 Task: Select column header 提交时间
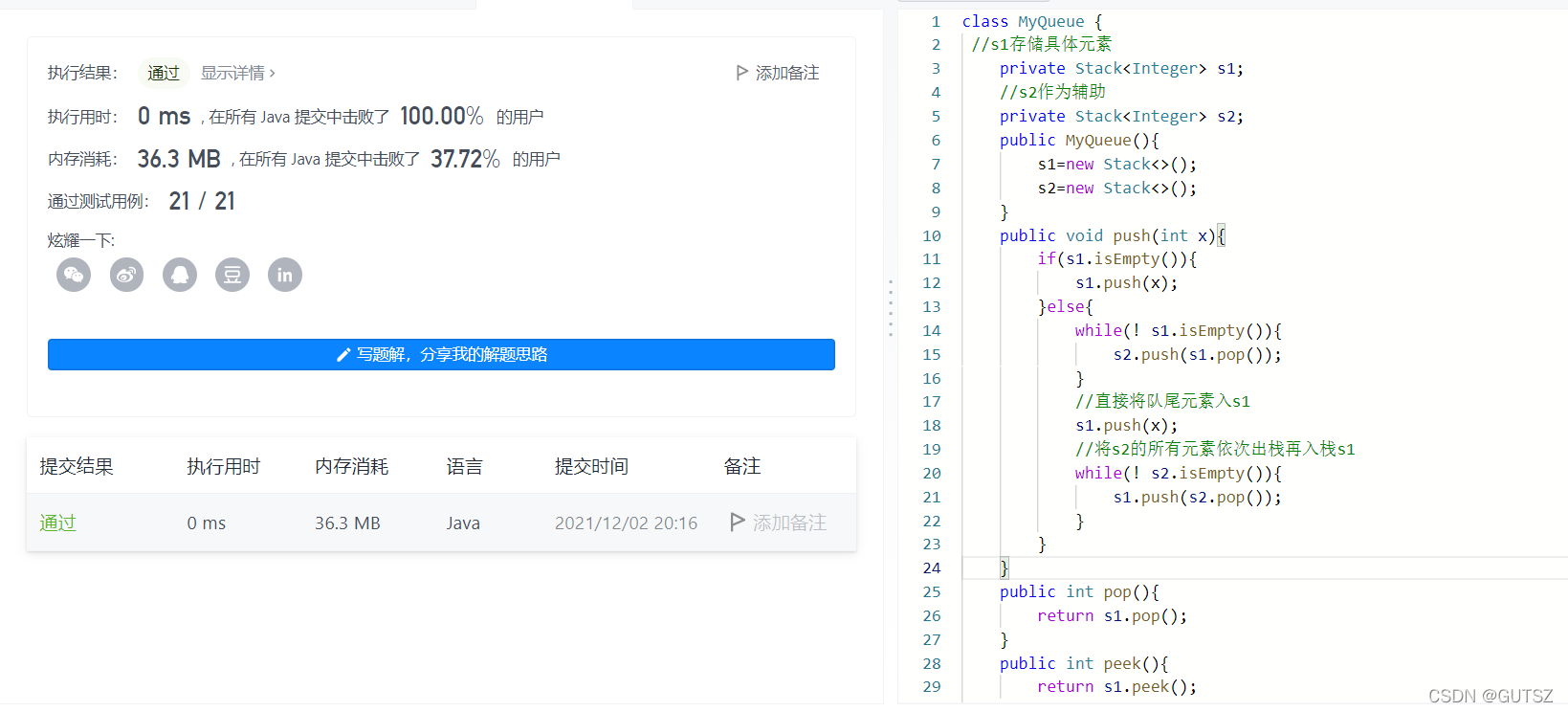pyautogui.click(x=591, y=466)
